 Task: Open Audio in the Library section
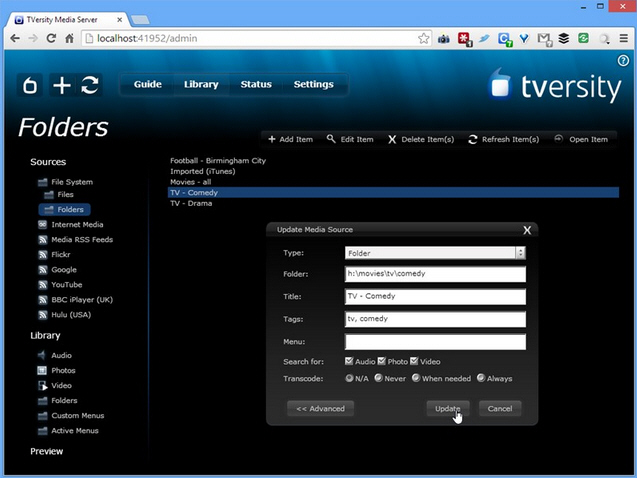[x=55, y=355]
